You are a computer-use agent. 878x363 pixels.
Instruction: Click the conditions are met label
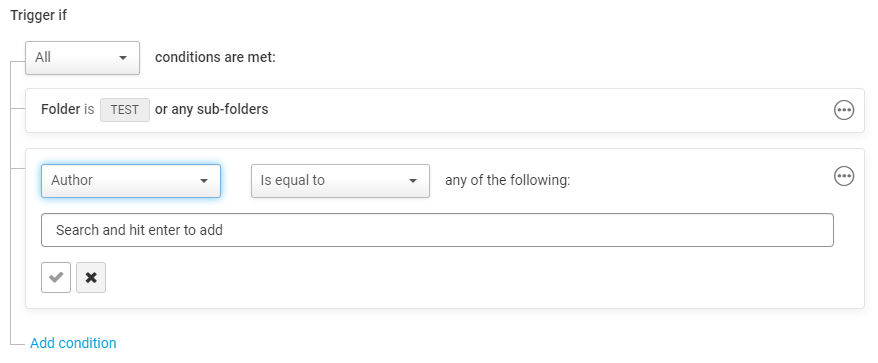point(216,57)
